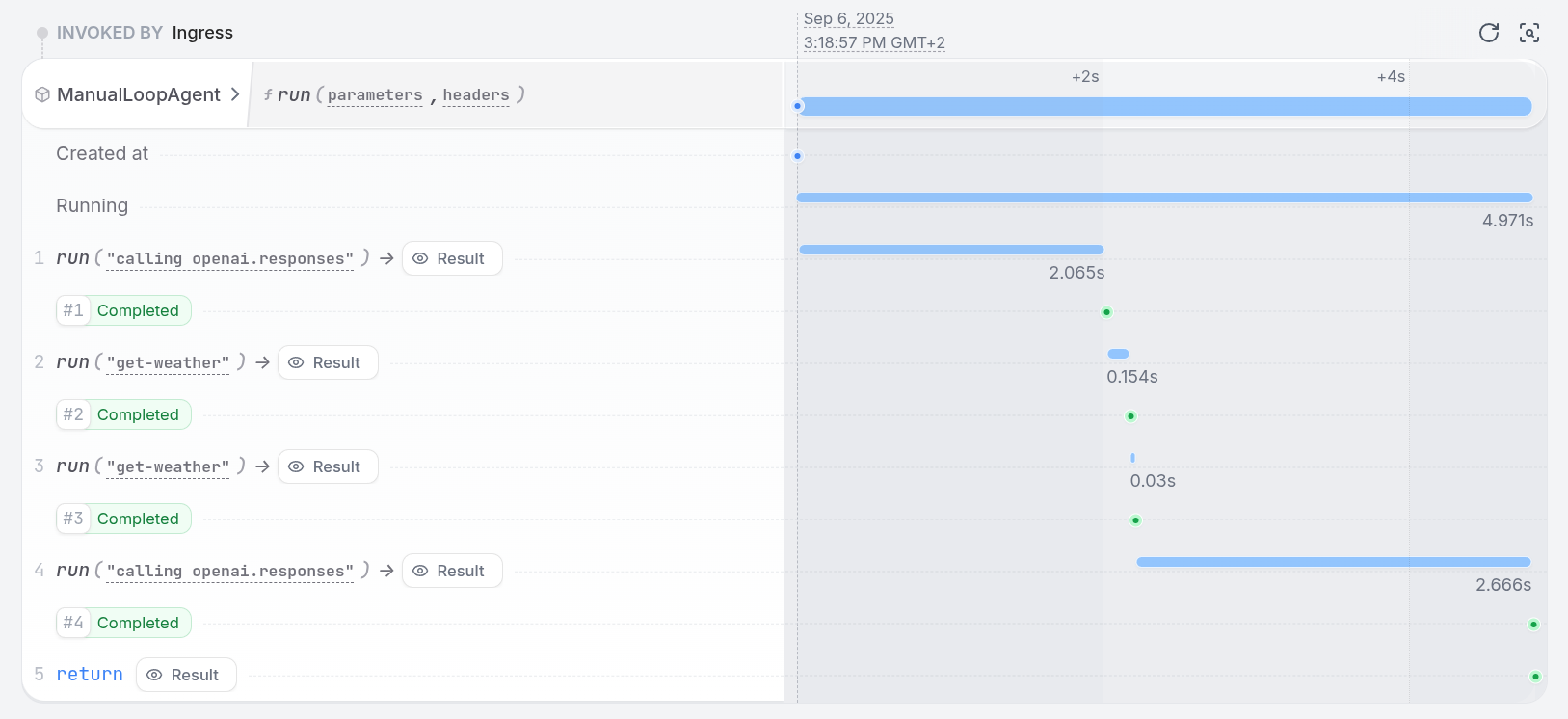Click the 2.666s step 4 timeline bar

pyautogui.click(x=1334, y=562)
